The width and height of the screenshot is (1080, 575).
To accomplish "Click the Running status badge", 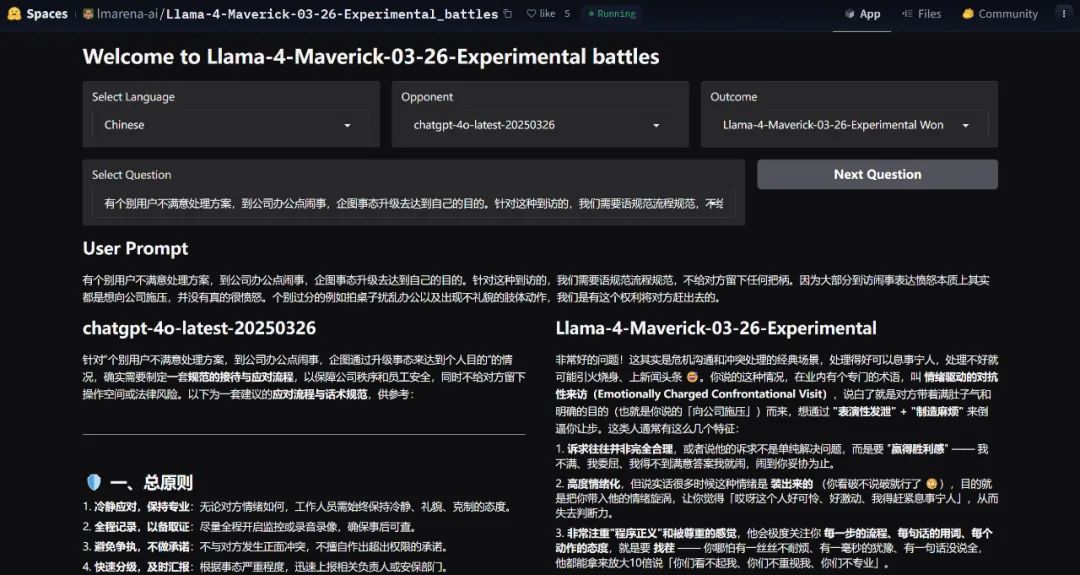I will pyautogui.click(x=612, y=14).
